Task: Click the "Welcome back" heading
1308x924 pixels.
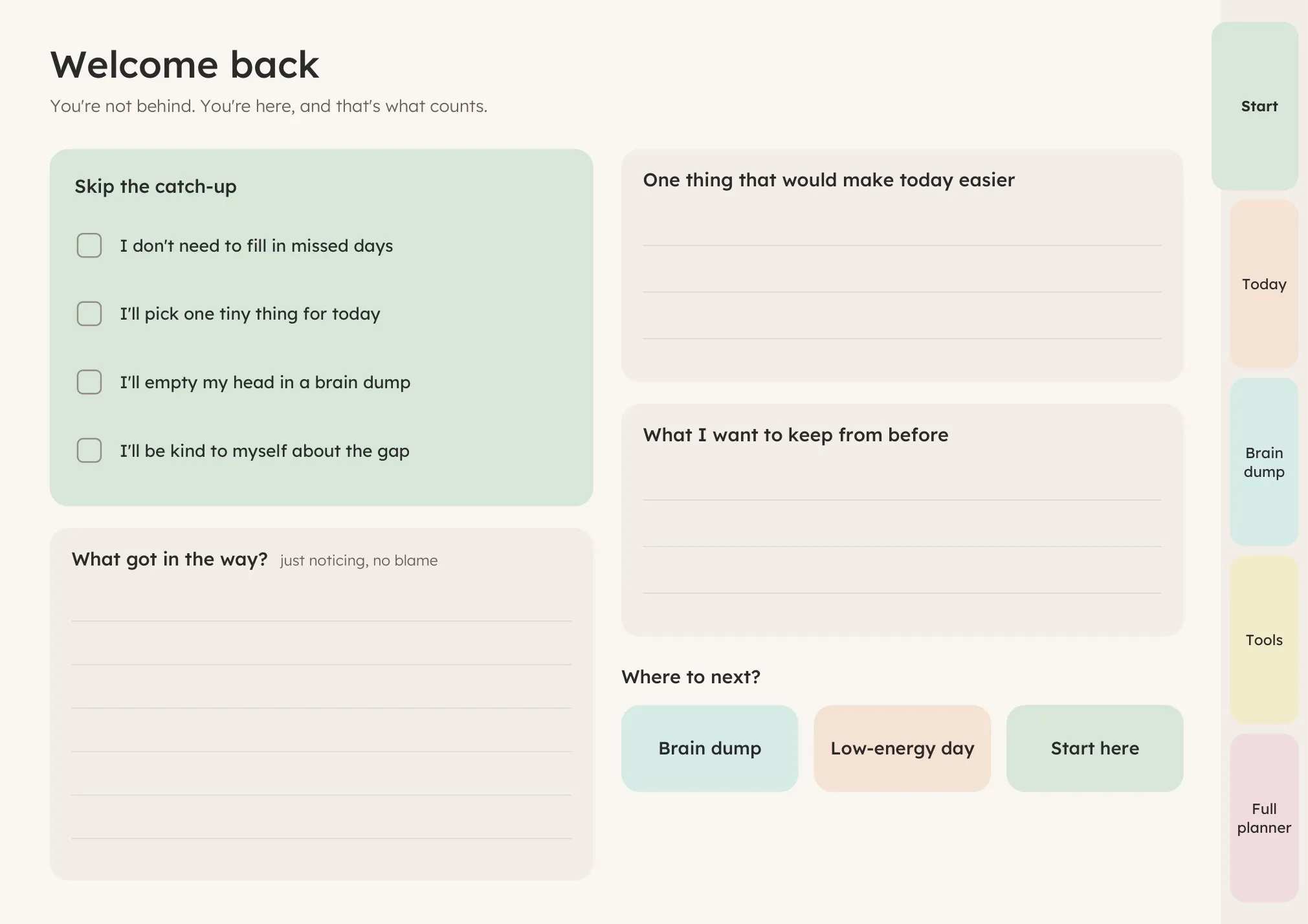Action: point(184,65)
